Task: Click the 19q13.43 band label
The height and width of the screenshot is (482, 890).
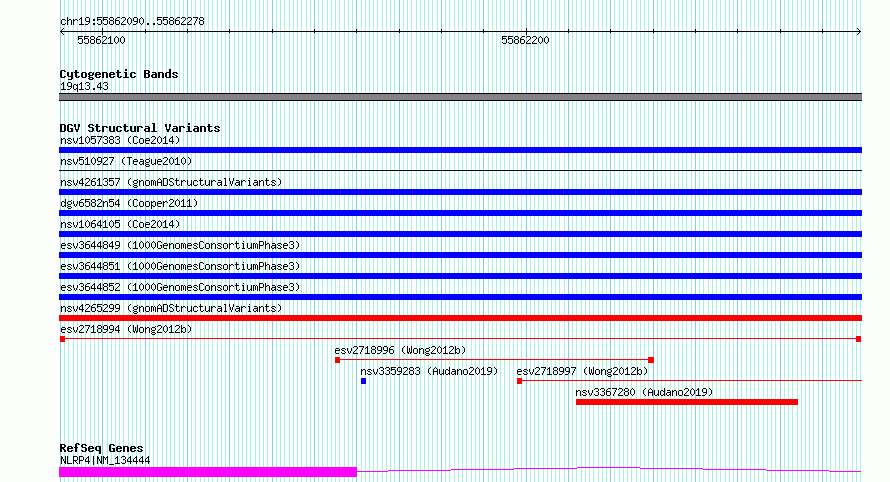Action: click(x=84, y=86)
